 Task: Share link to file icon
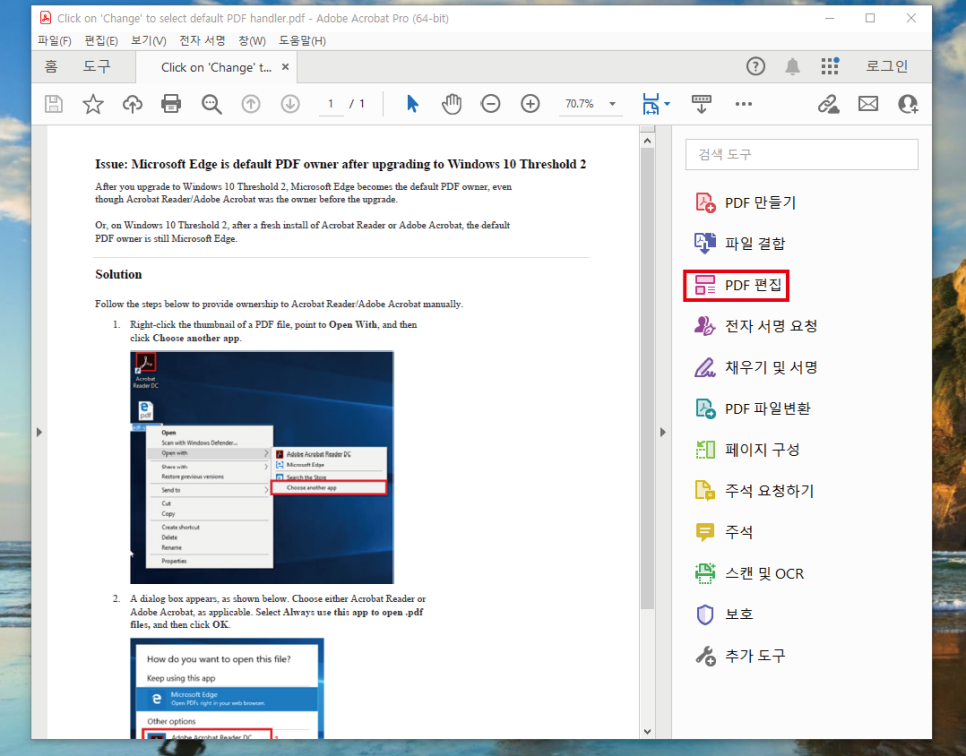829,104
